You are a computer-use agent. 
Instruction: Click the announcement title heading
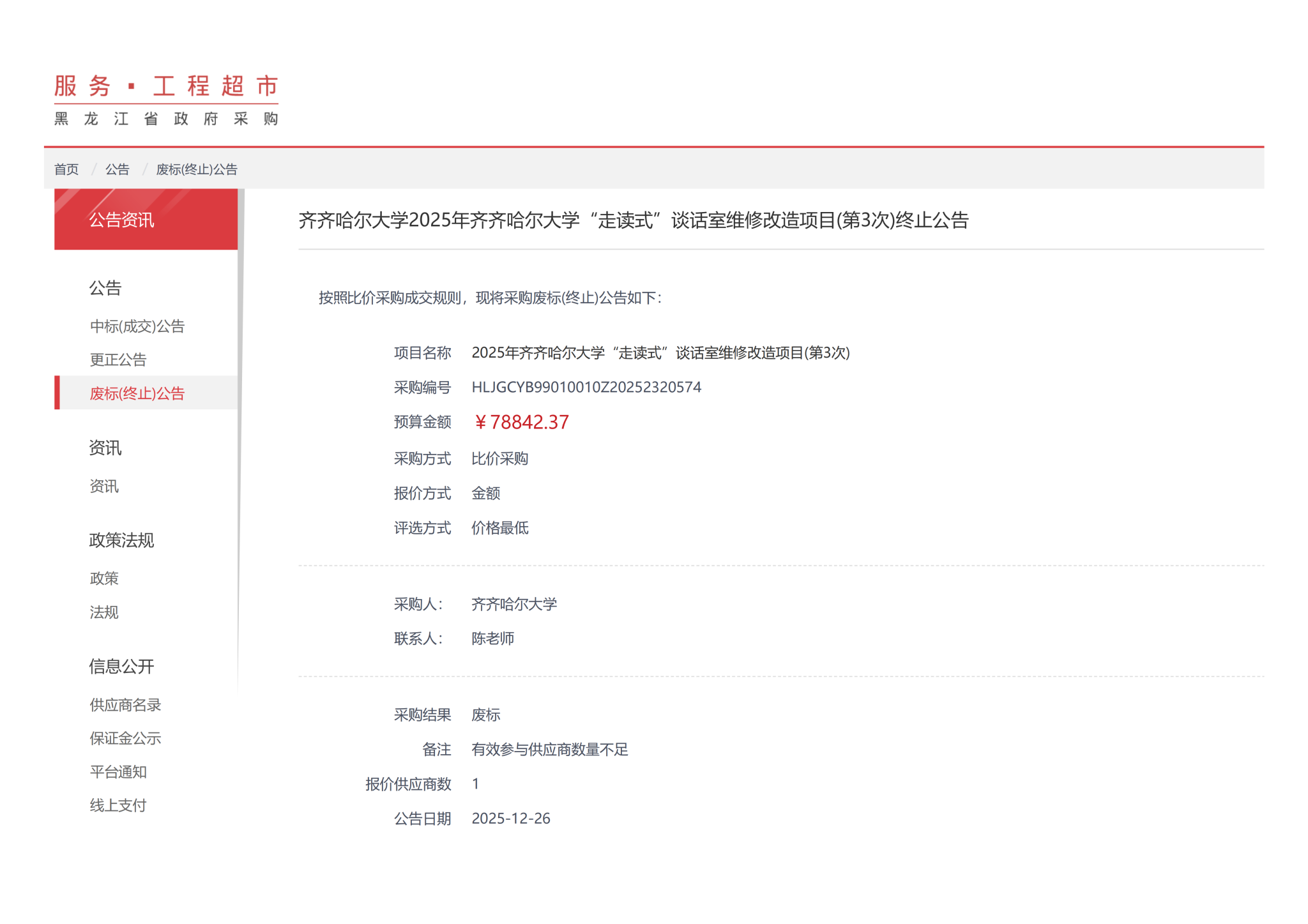tap(633, 220)
